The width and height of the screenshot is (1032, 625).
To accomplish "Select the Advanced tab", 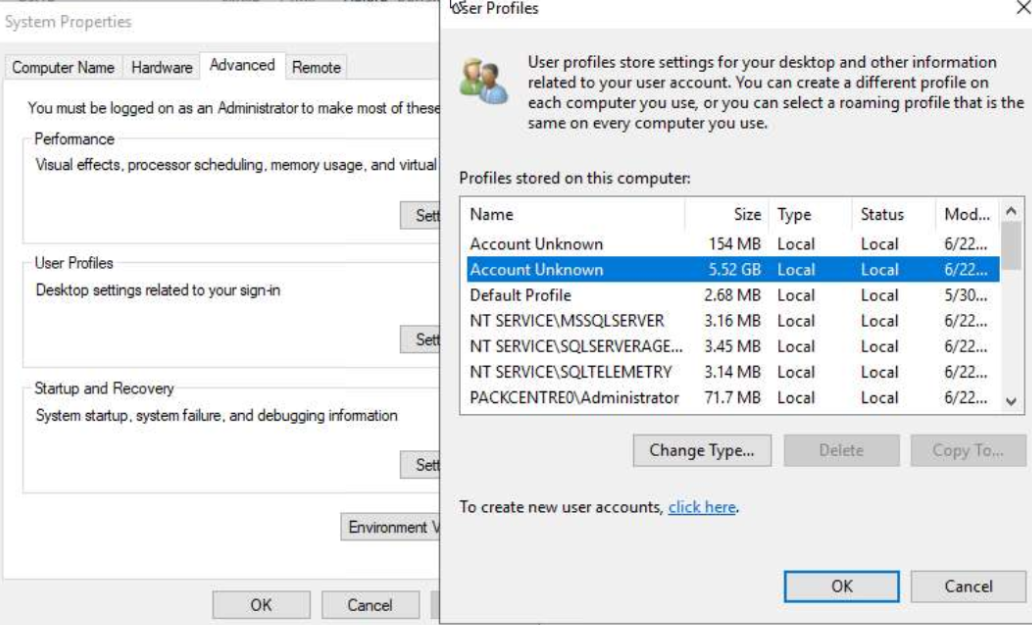I will coord(242,65).
